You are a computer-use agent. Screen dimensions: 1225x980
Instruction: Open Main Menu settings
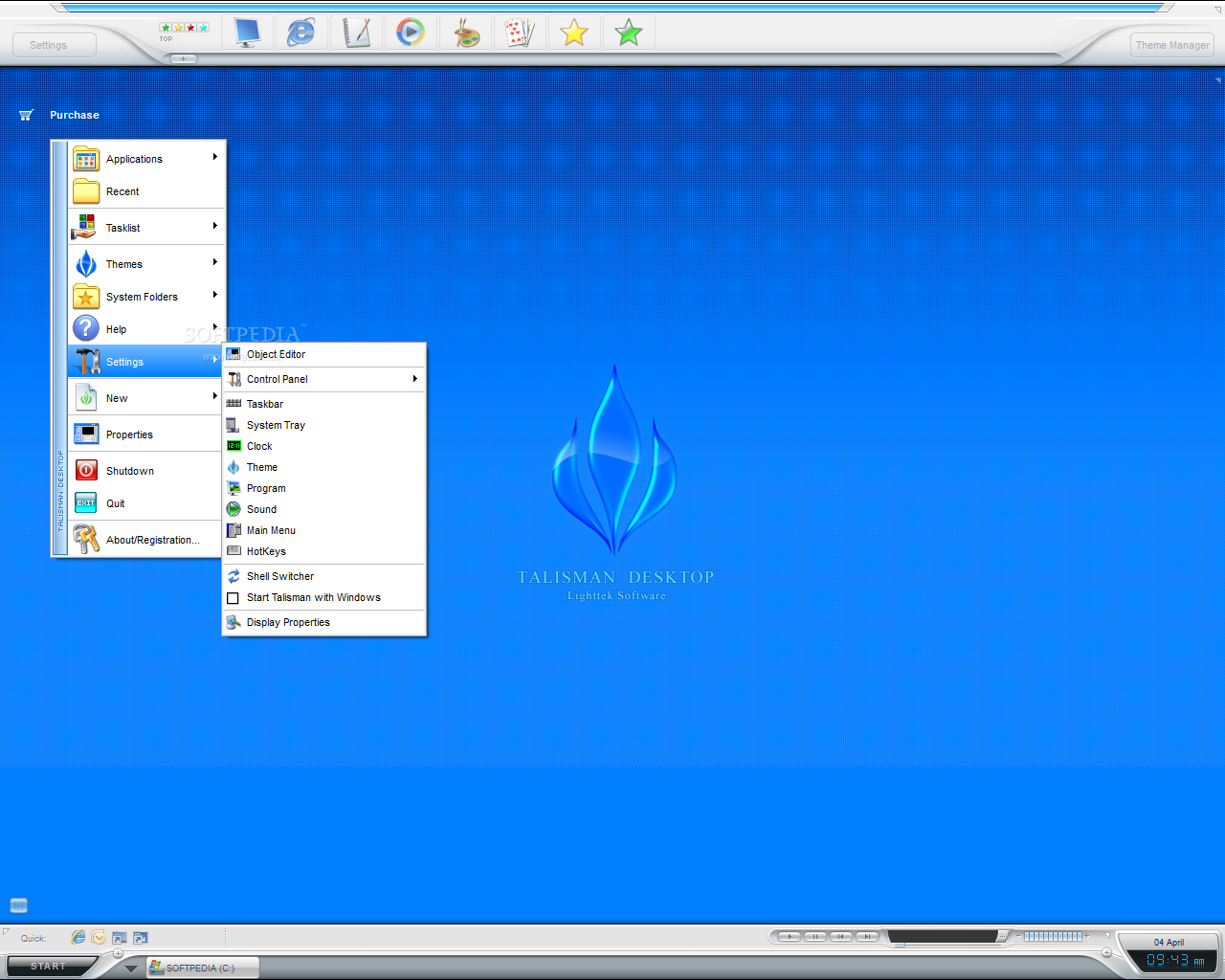(x=324, y=530)
